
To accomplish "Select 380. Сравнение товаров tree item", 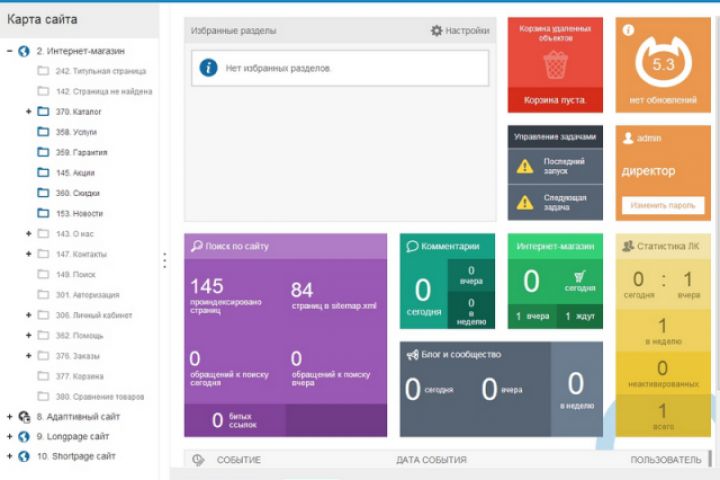I will 100,396.
